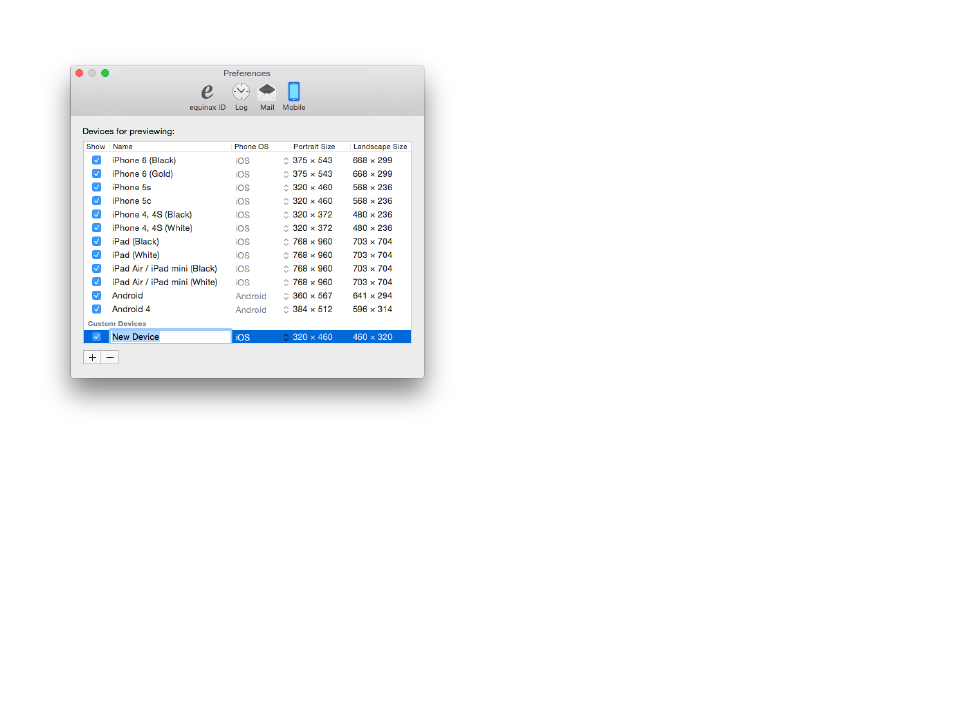Toggle Show checkbox for iPad Air / iPad mini (White)
This screenshot has width=954, height=723.
click(x=96, y=282)
